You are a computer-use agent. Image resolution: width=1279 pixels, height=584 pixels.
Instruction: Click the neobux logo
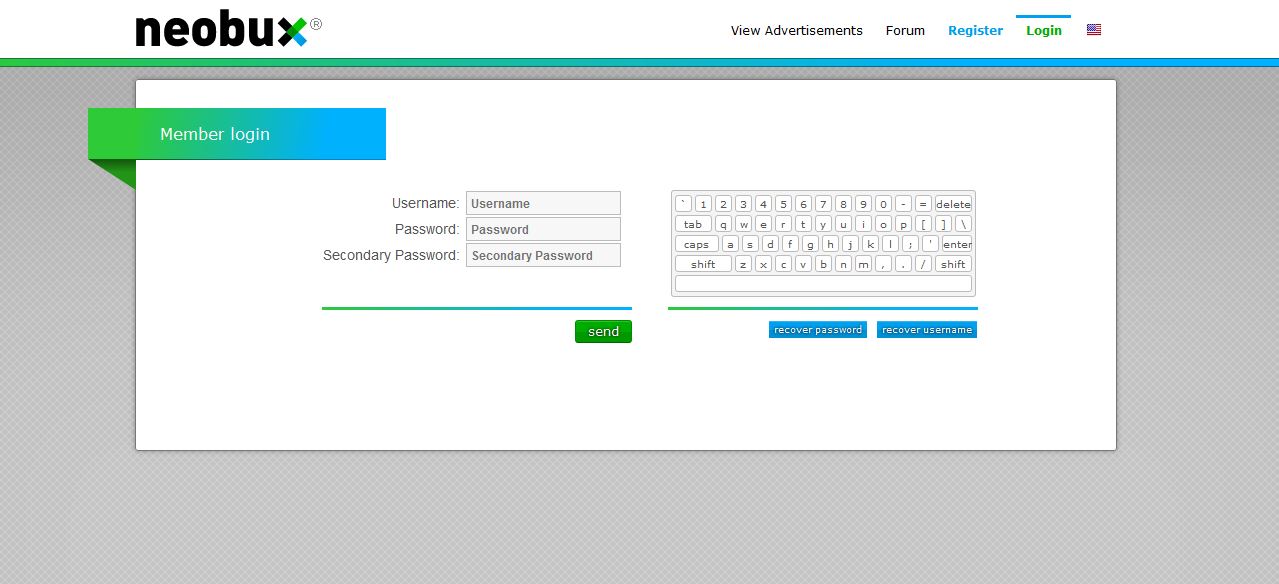(228, 30)
